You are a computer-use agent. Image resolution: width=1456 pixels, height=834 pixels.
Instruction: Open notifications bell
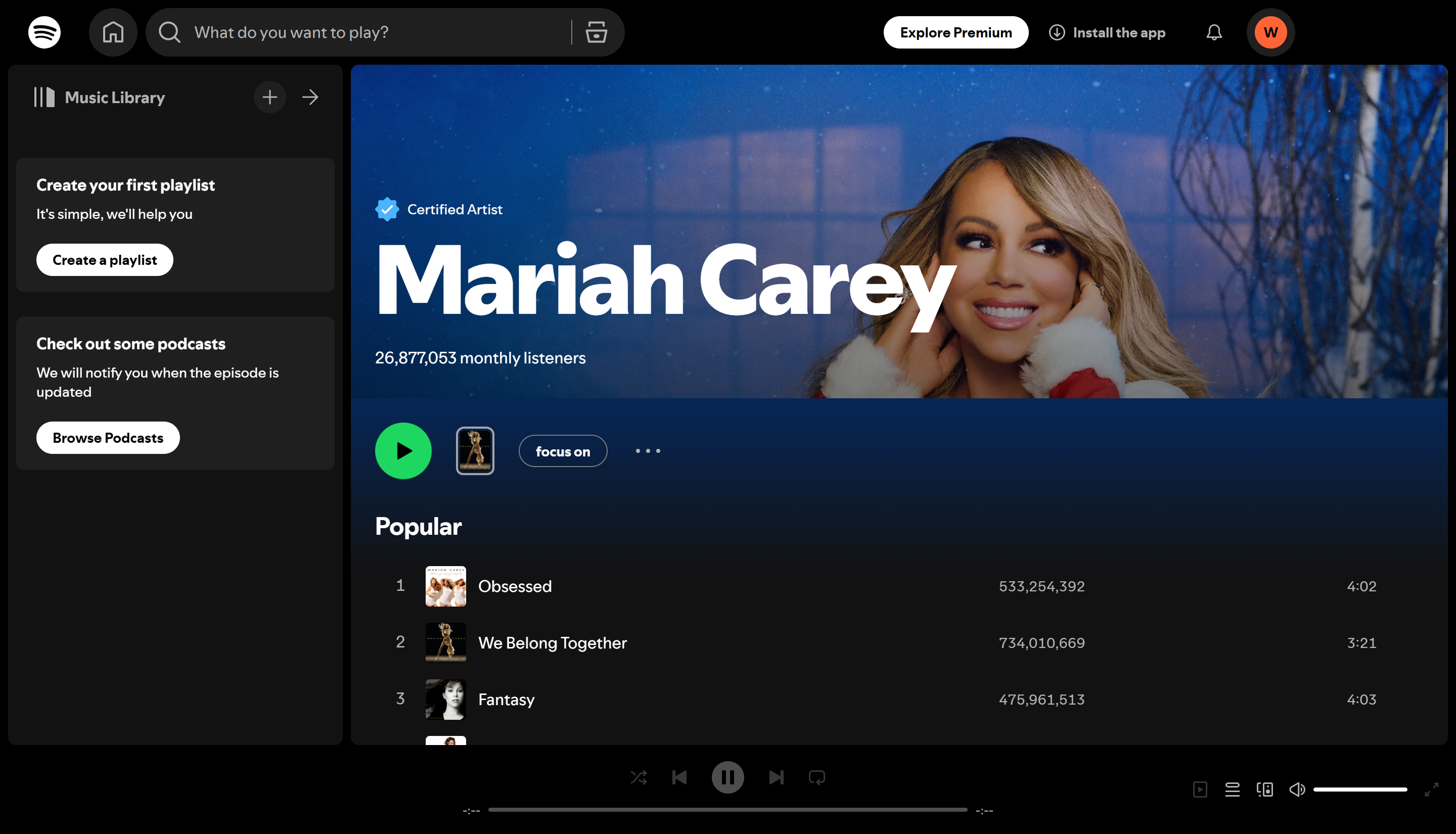[x=1214, y=32]
